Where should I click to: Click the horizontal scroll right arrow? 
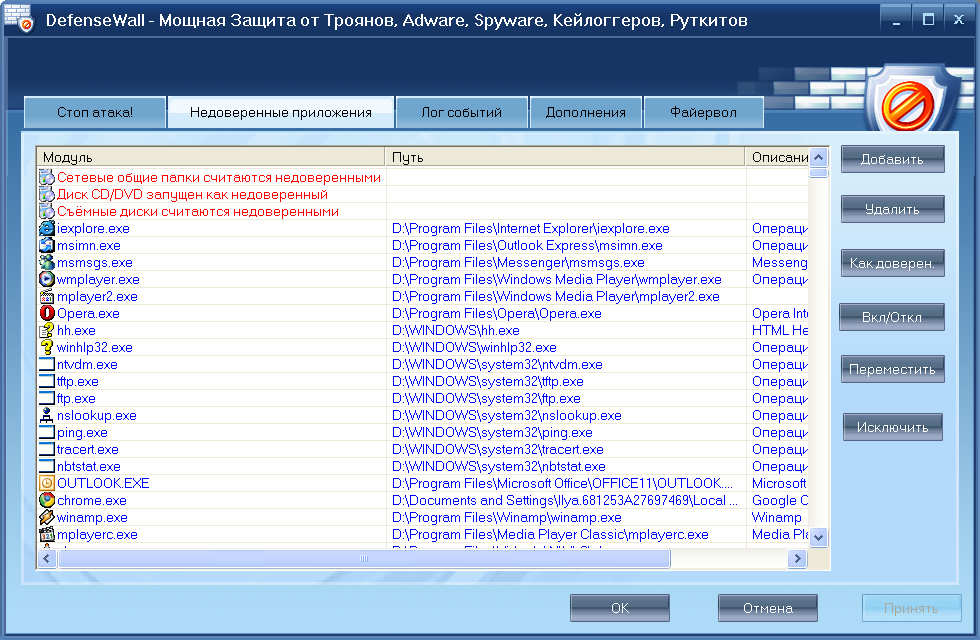pyautogui.click(x=798, y=559)
